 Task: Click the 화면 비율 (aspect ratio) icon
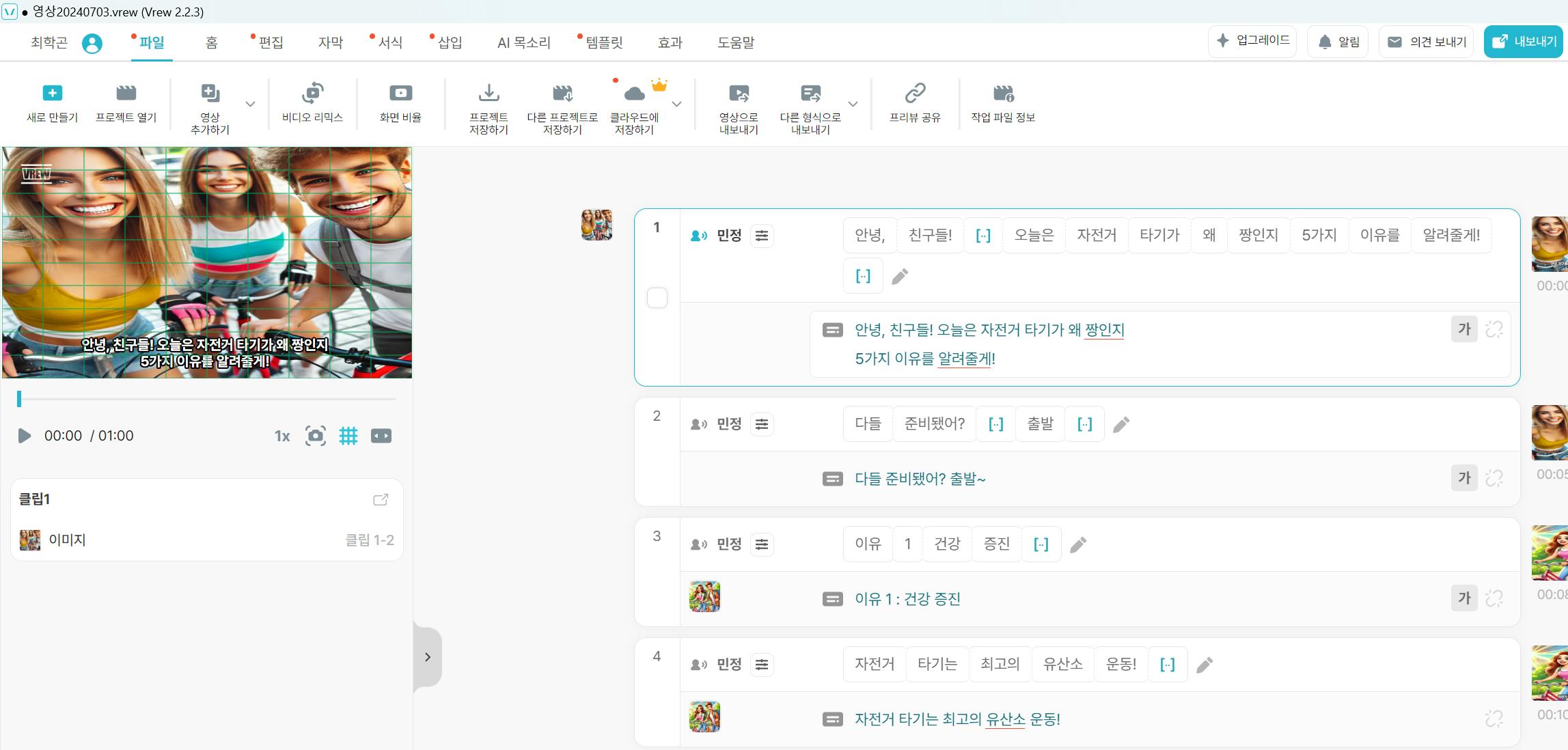pyautogui.click(x=400, y=93)
